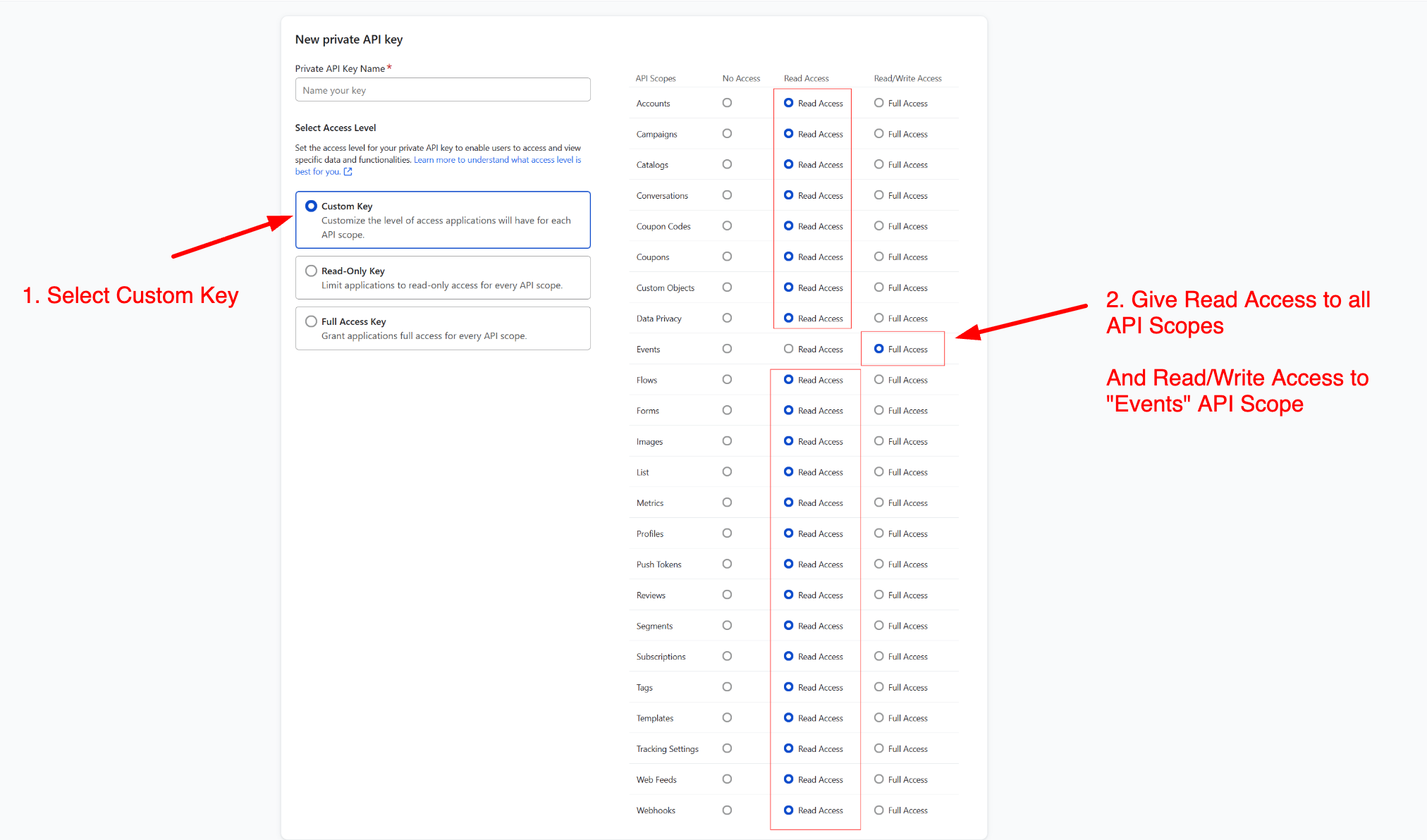Click the external link icon after 'best for you'
This screenshot has width=1427, height=840.
(348, 172)
